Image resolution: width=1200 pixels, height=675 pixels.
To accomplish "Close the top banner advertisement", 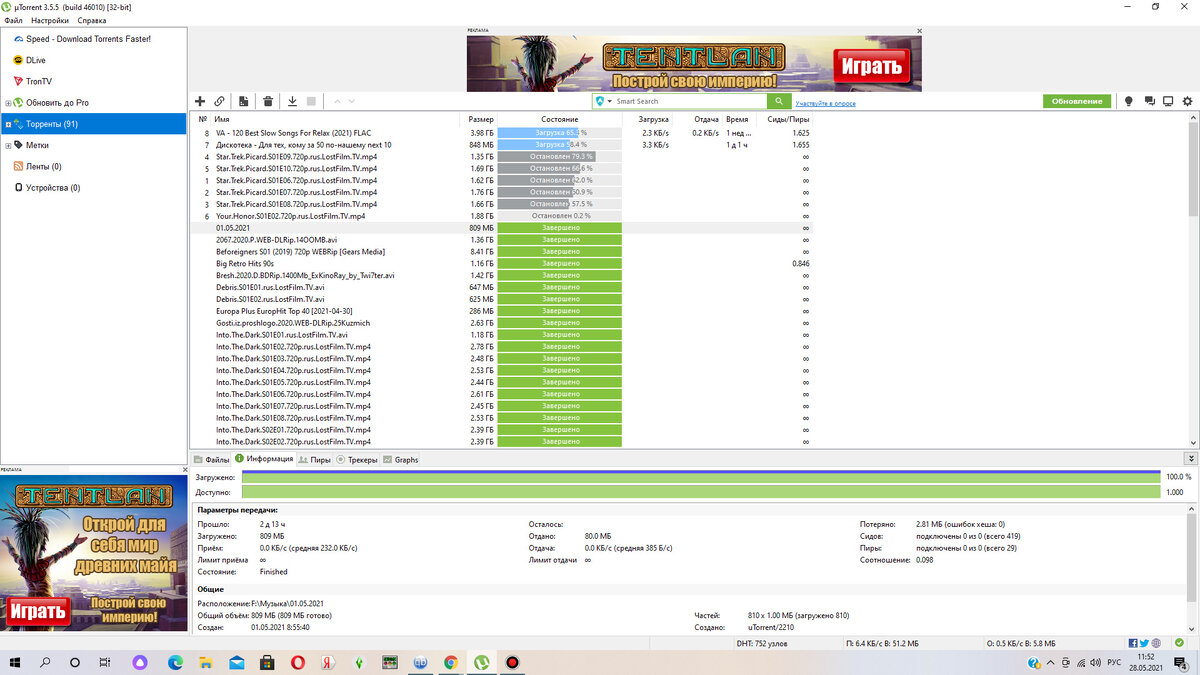I will pos(918,31).
